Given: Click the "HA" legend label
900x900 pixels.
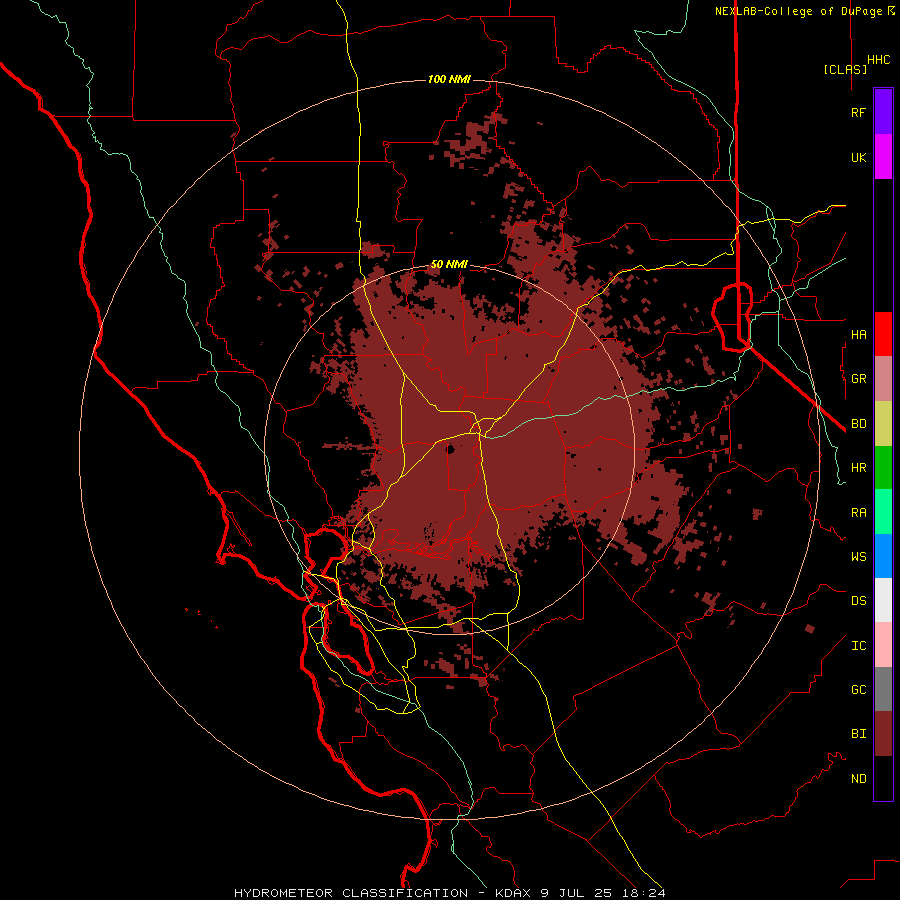Looking at the screenshot, I should click(x=858, y=335).
